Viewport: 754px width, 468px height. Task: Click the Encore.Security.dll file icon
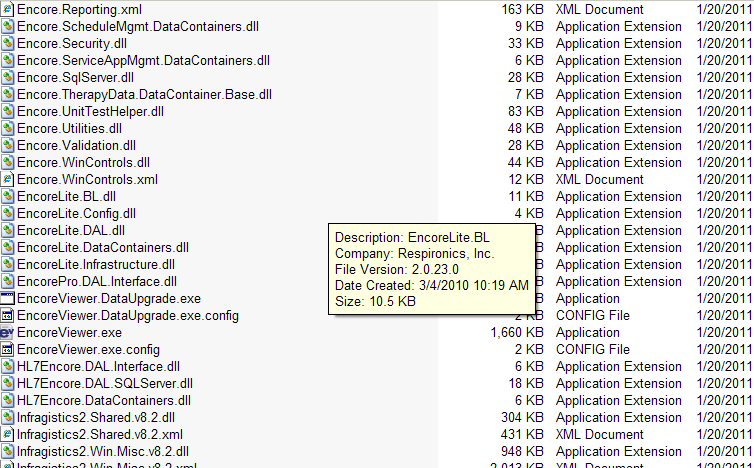7,43
